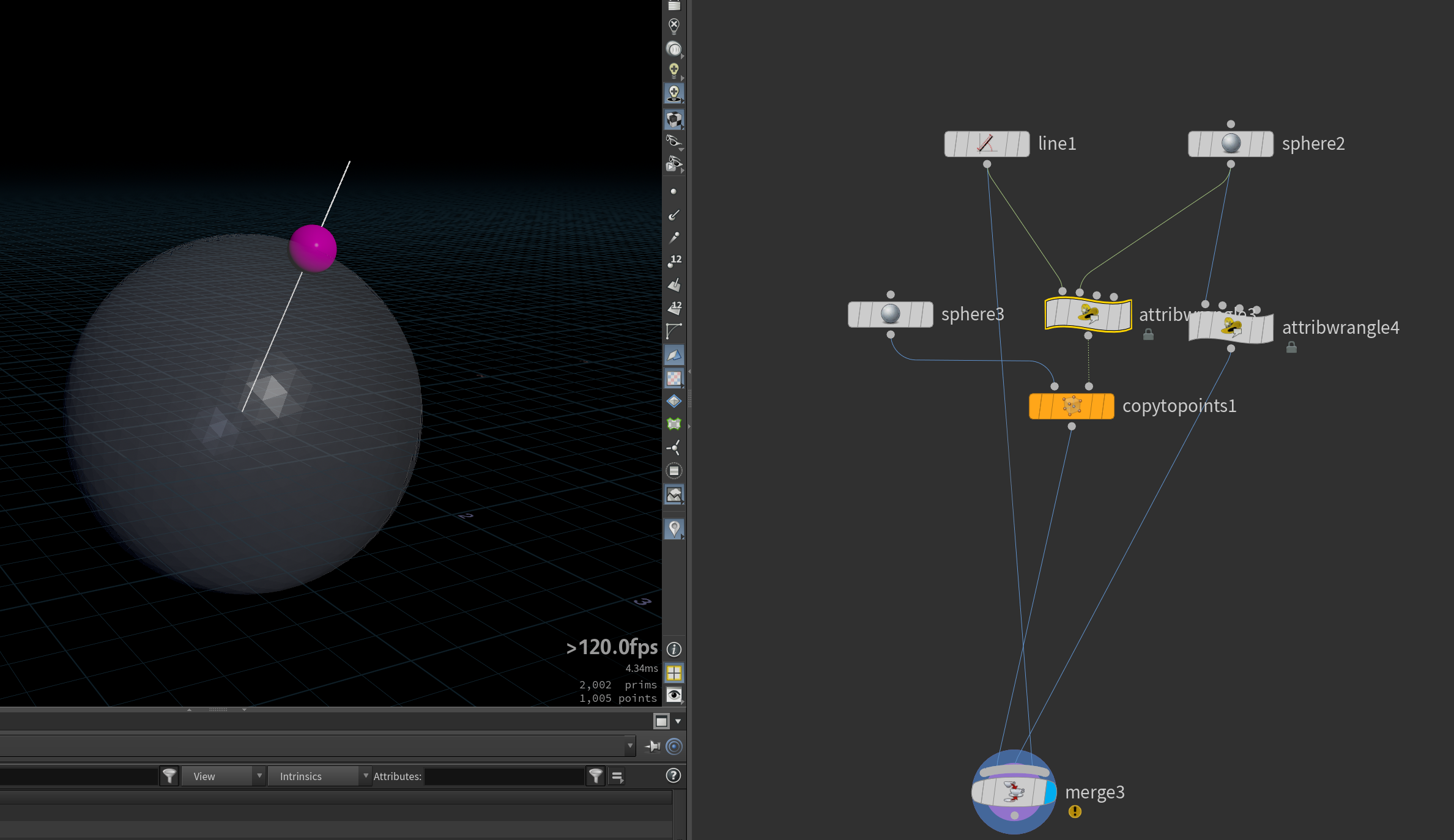This screenshot has height=840, width=1454.
Task: Open the Intrinsics dropdown
Action: (x=319, y=776)
